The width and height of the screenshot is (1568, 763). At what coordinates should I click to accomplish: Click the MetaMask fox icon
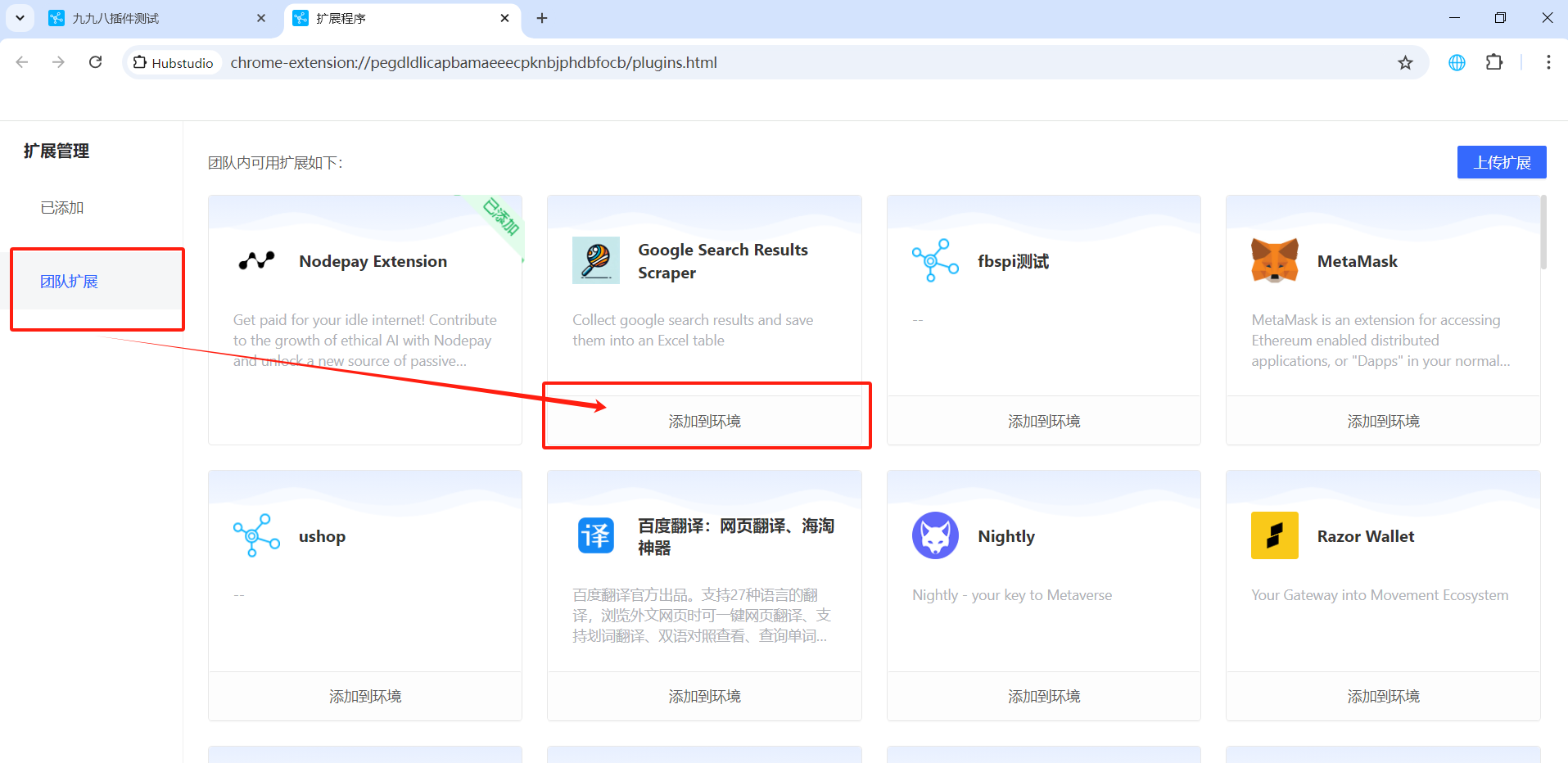point(1275,260)
